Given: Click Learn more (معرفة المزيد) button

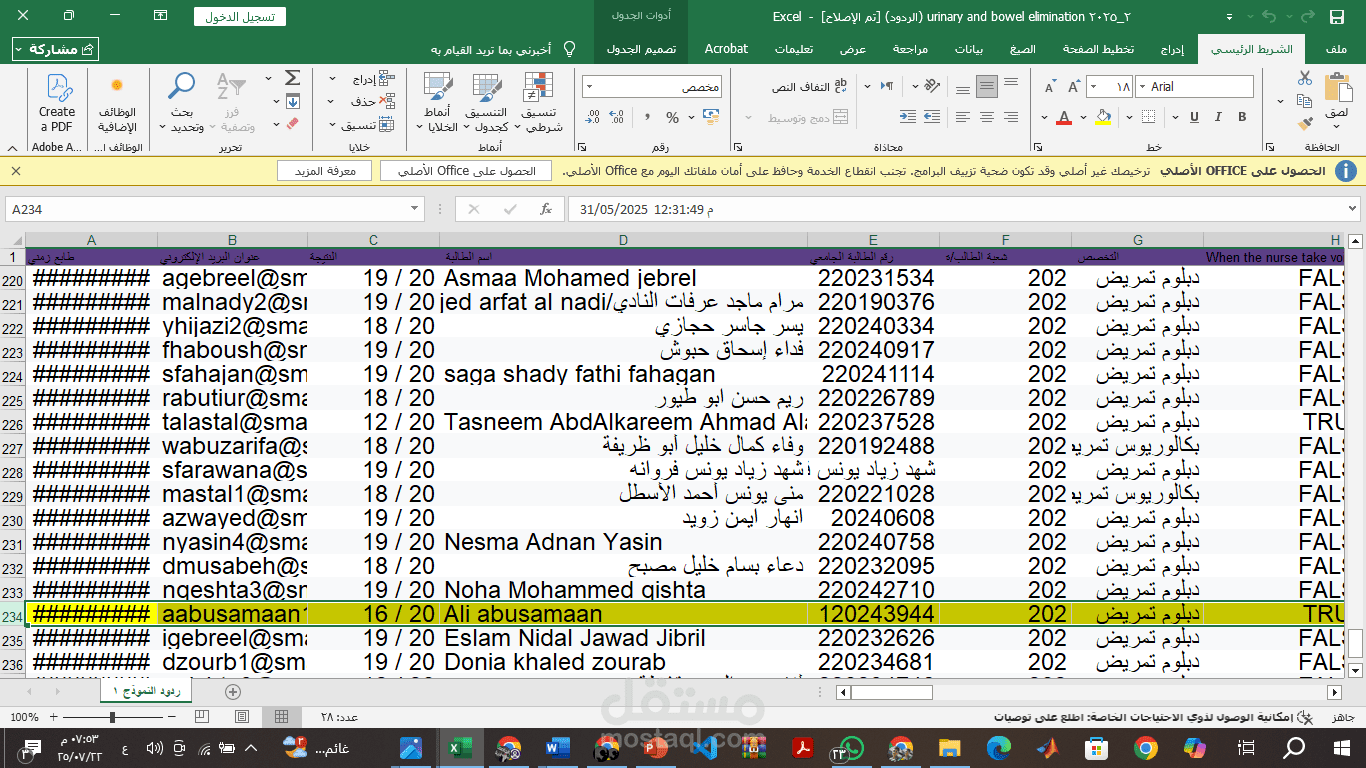Looking at the screenshot, I should tap(324, 171).
